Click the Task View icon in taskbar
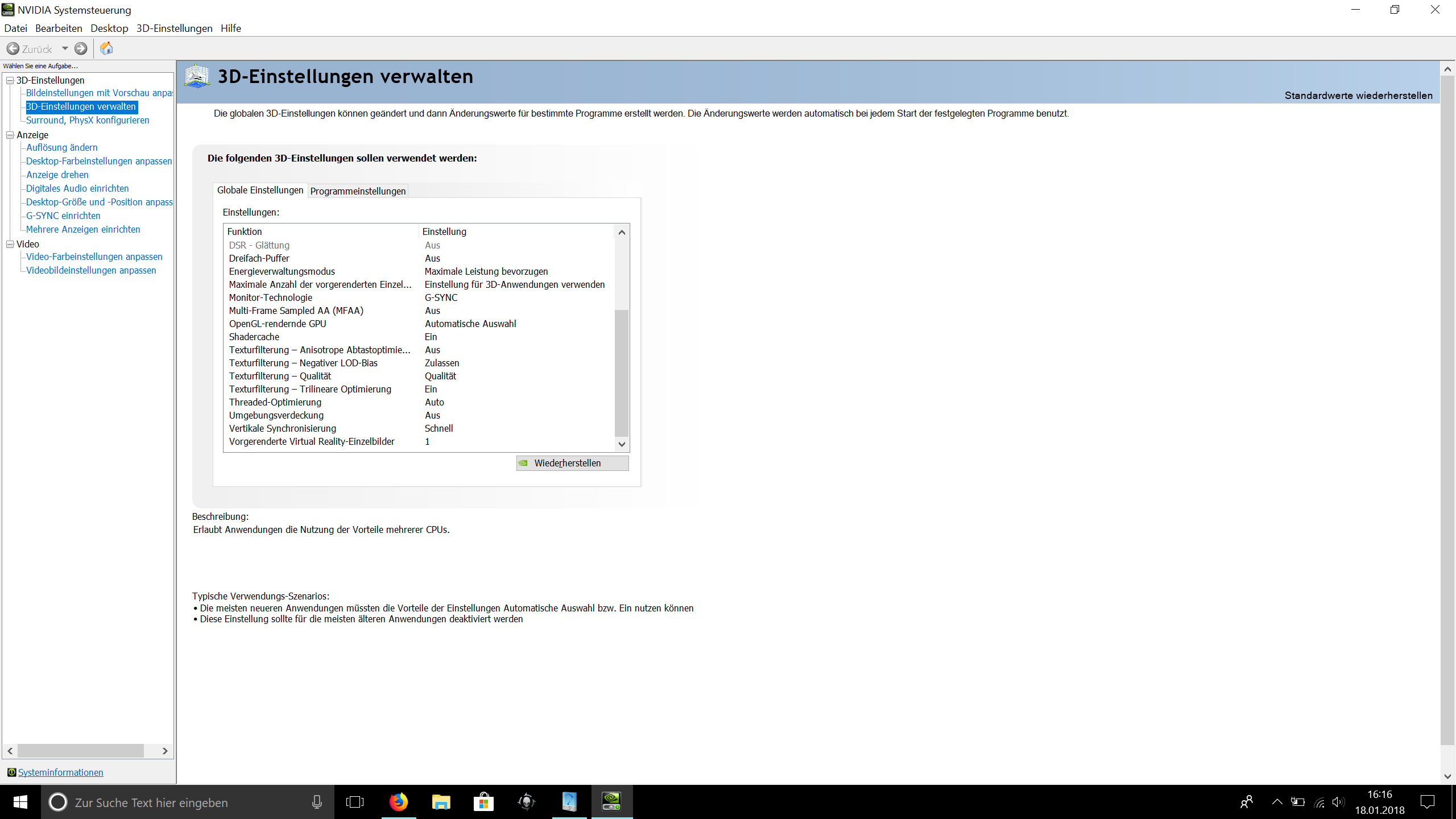Screen dimensions: 1456x819 pos(355,802)
